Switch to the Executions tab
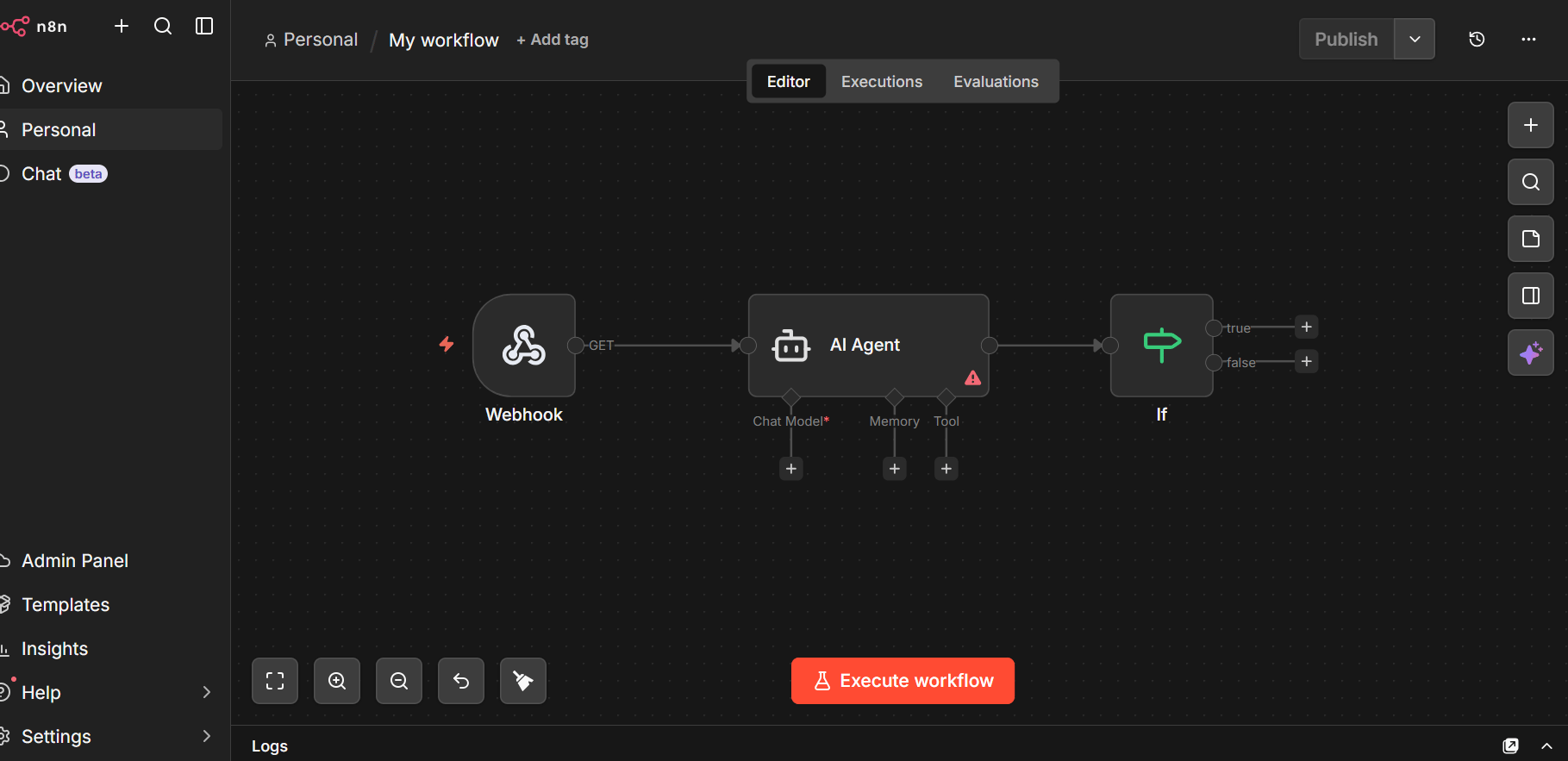The image size is (1568, 761). point(882,81)
